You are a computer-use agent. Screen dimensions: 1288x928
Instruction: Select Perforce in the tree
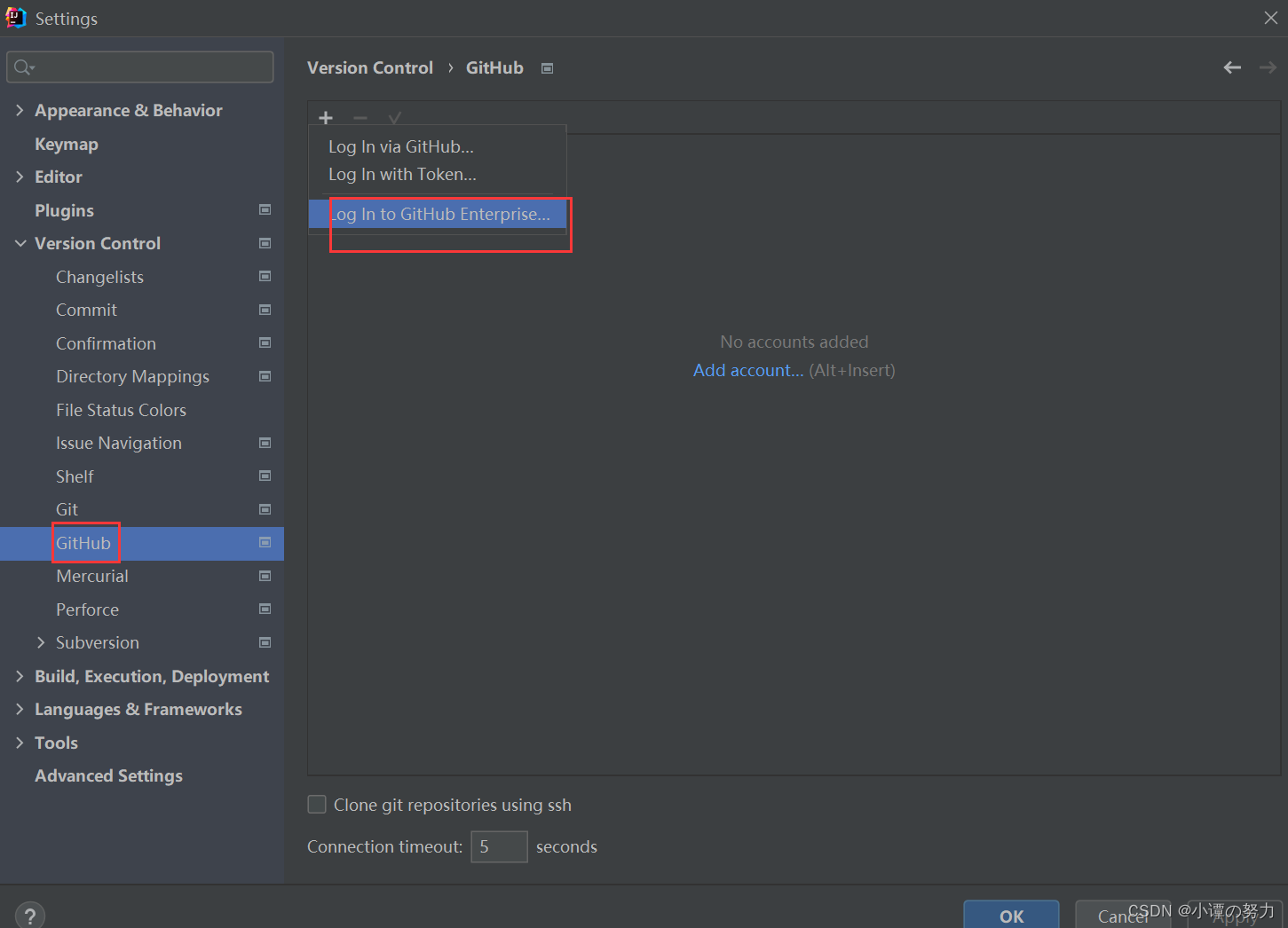pos(87,609)
